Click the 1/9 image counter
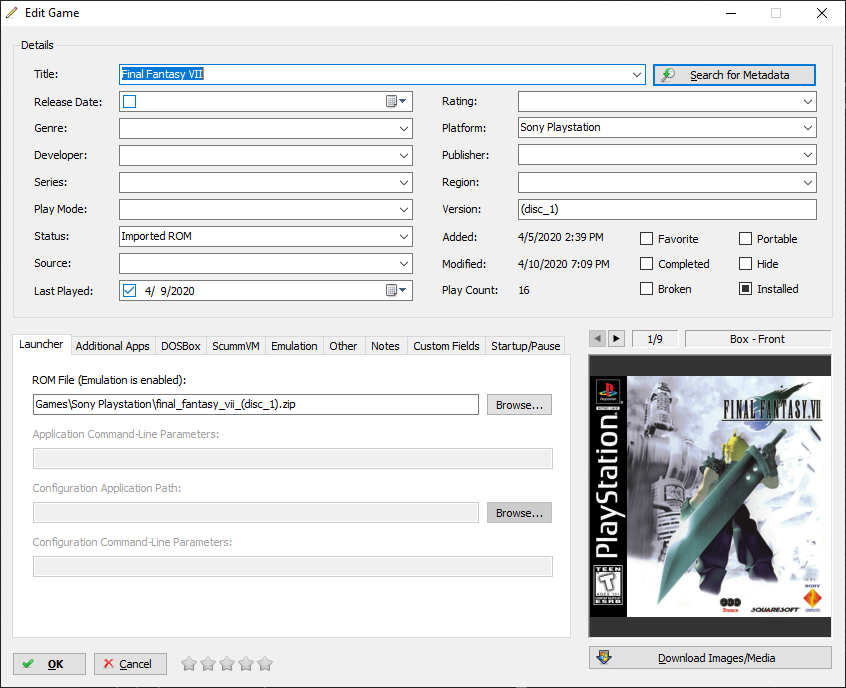Viewport: 846px width, 688px height. tap(655, 339)
